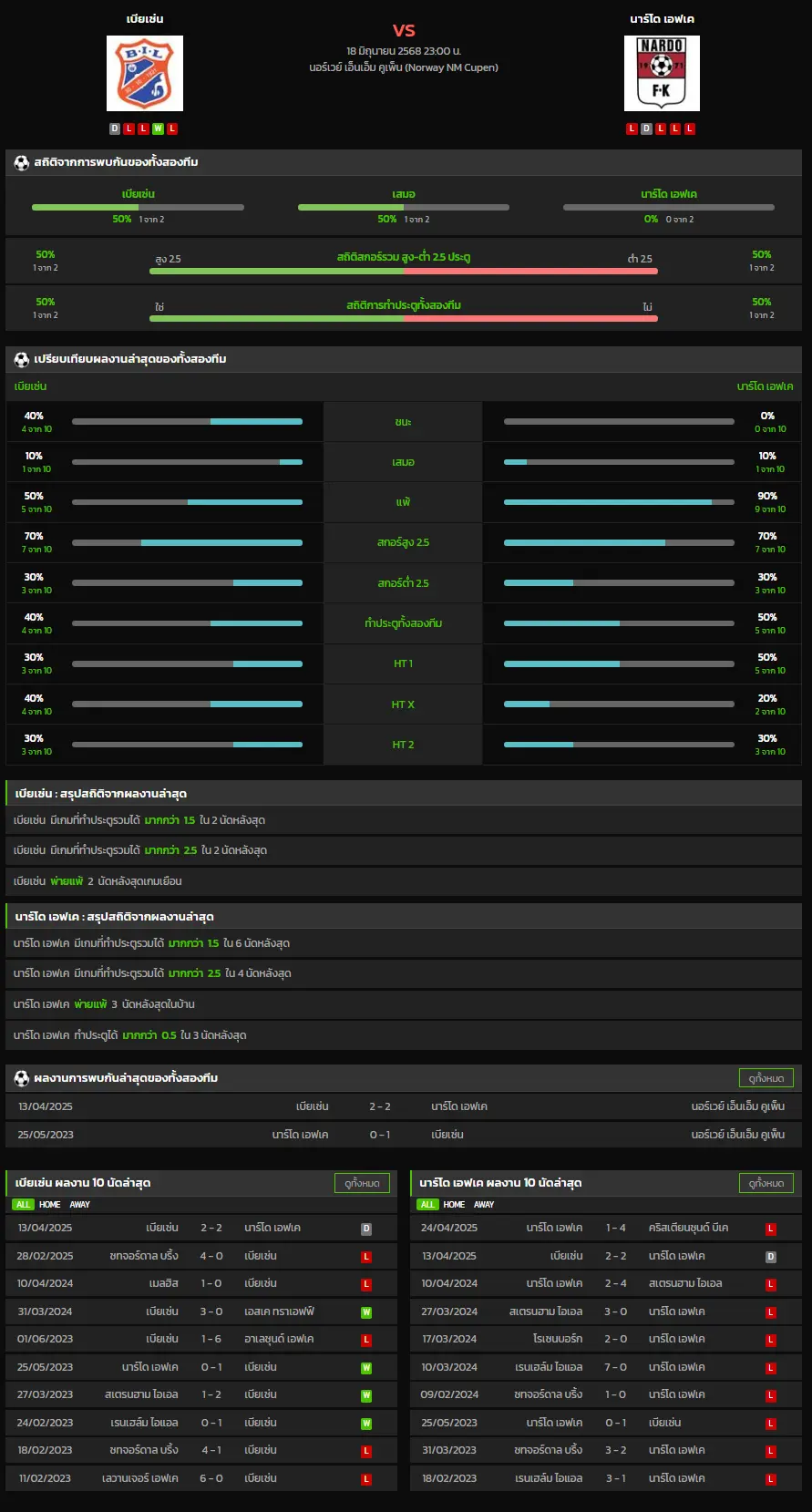
Task: Click L badge on 10/03/2024 row
Action: pyautogui.click(x=771, y=1368)
